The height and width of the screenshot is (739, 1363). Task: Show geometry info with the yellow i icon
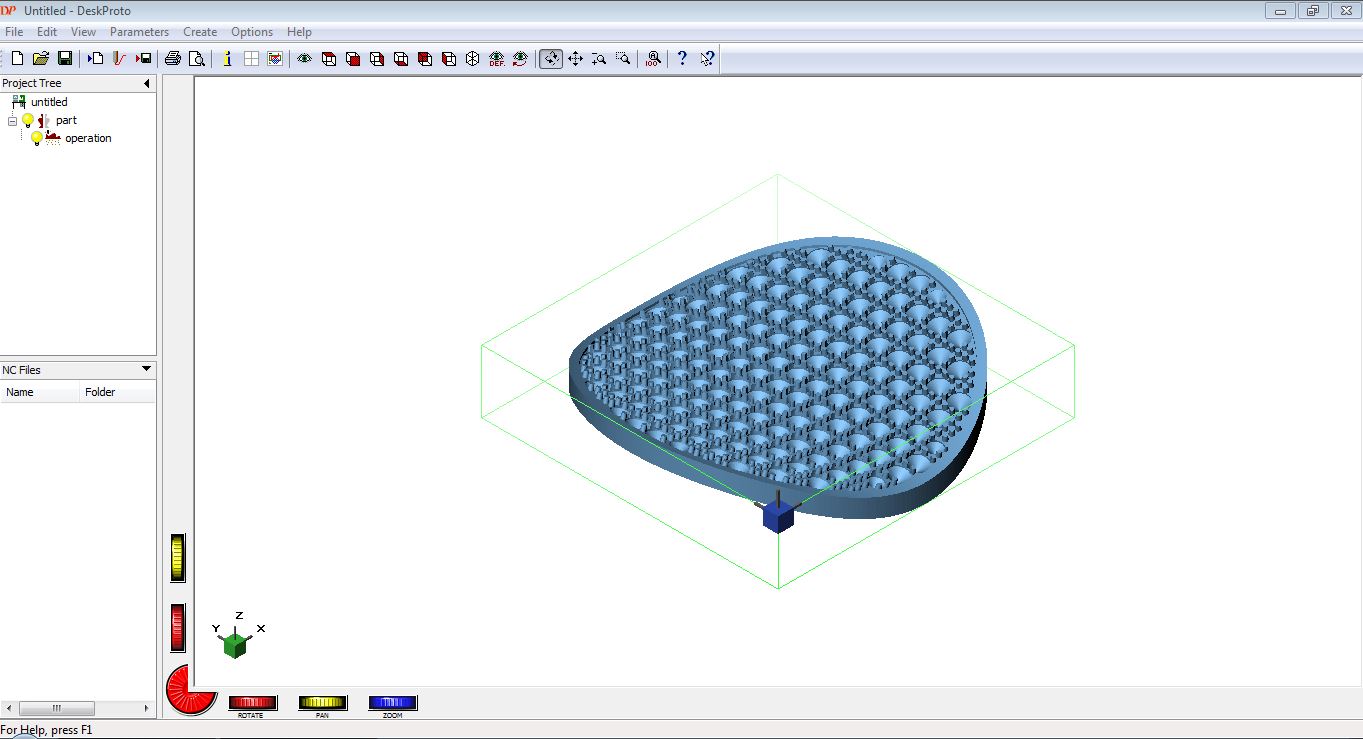coord(227,59)
